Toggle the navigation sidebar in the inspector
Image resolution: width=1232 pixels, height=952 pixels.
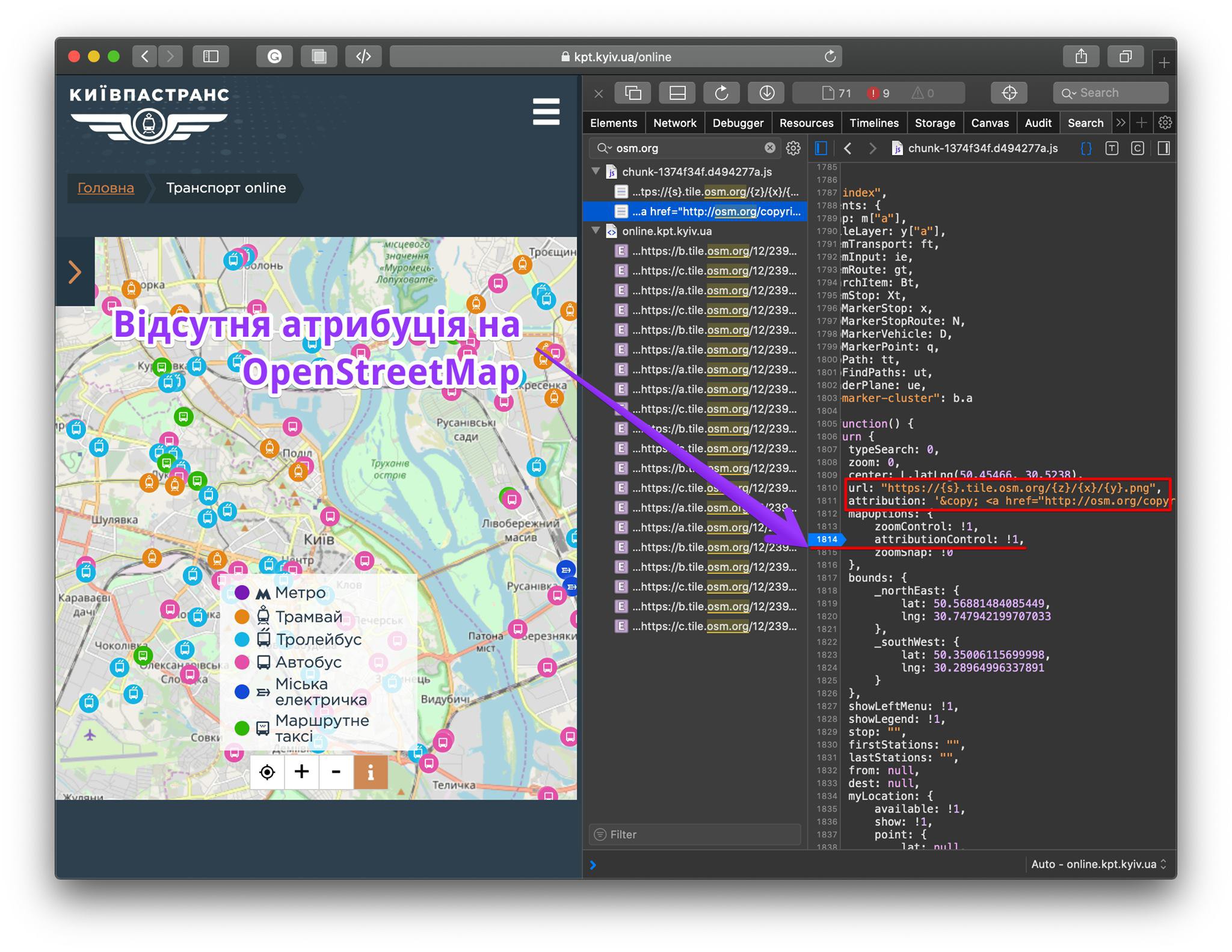coord(821,148)
